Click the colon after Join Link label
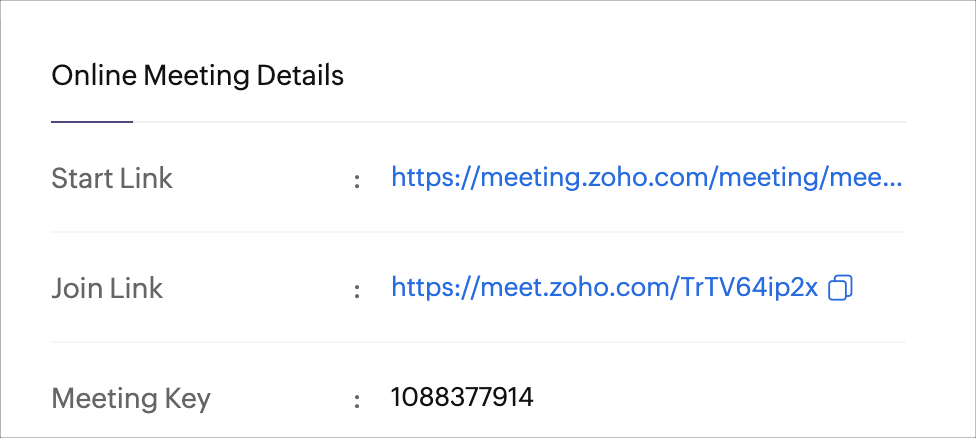 click(357, 290)
